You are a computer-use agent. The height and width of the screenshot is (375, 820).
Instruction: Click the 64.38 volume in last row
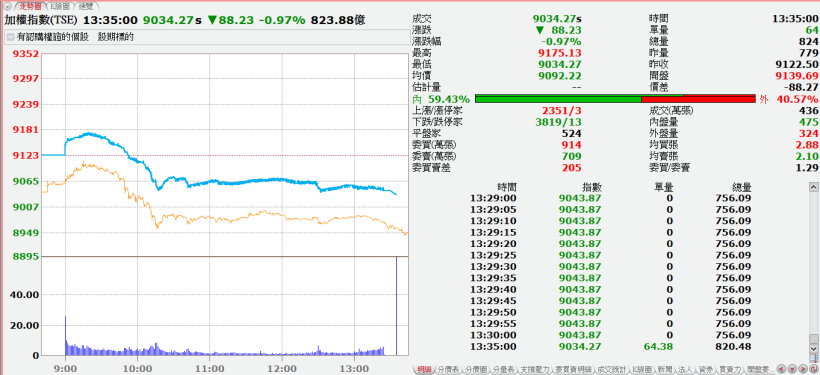click(x=658, y=347)
